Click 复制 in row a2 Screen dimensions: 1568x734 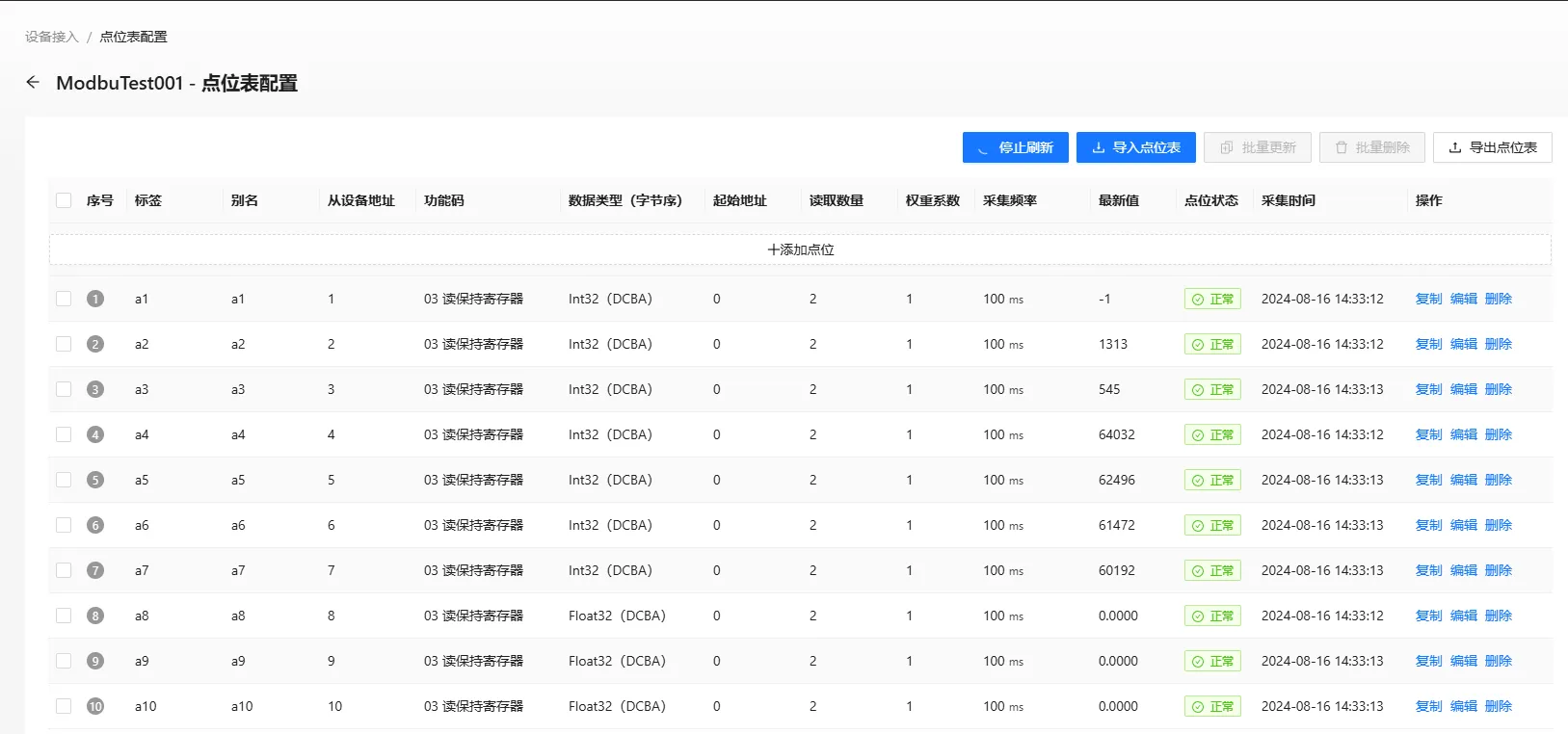click(x=1428, y=344)
